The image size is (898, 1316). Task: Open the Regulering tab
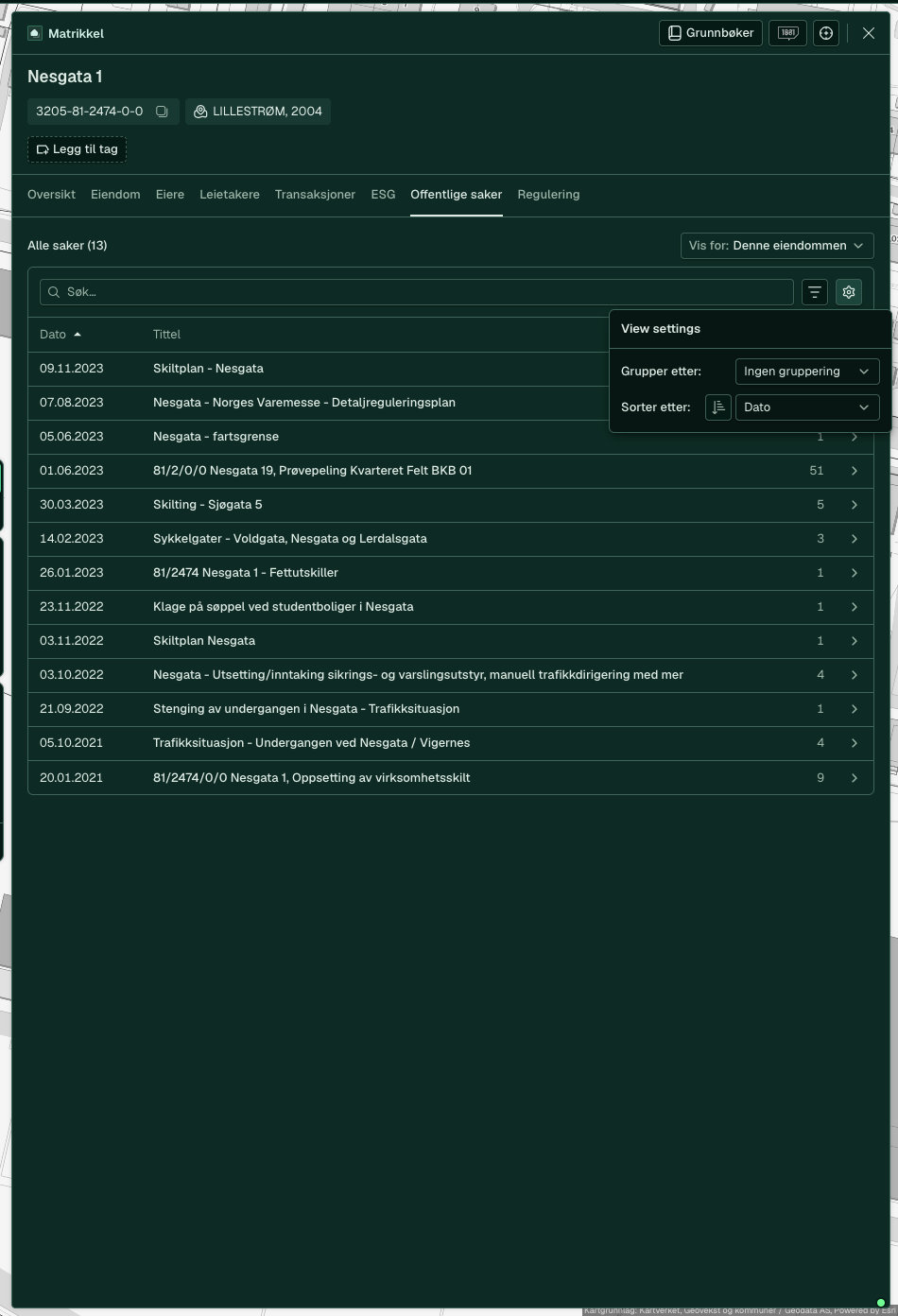click(548, 195)
